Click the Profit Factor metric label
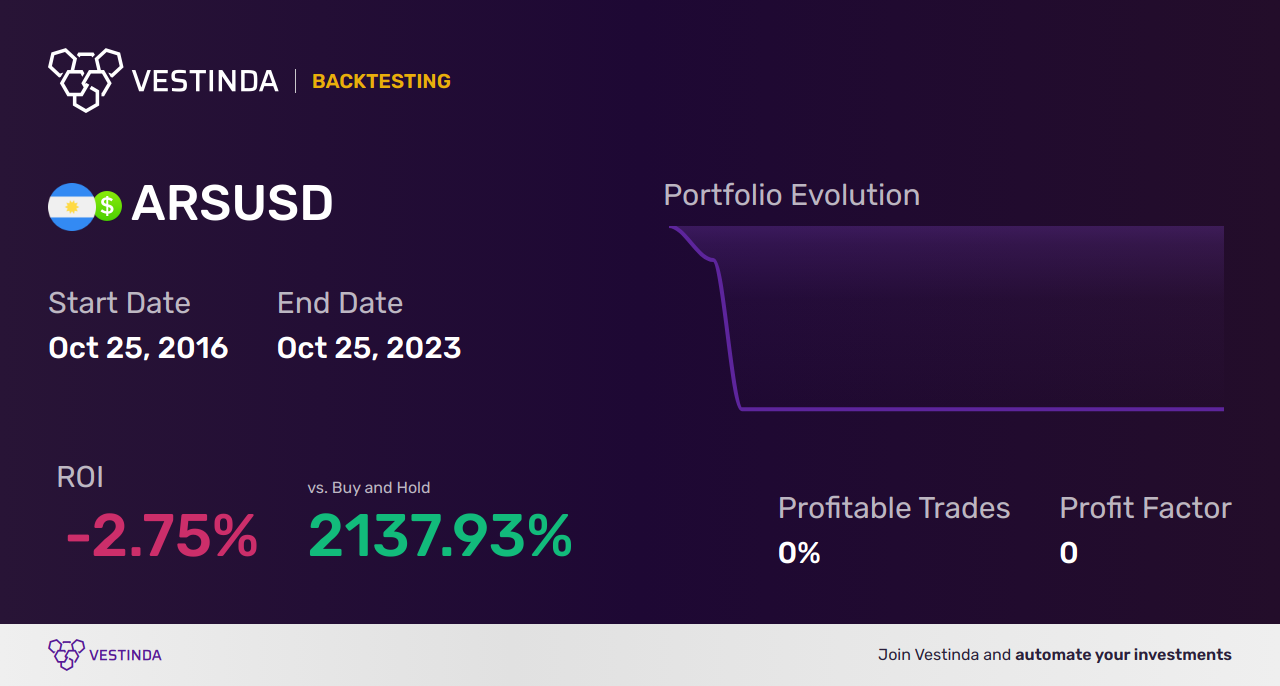Viewport: 1280px width, 686px height. [1145, 508]
